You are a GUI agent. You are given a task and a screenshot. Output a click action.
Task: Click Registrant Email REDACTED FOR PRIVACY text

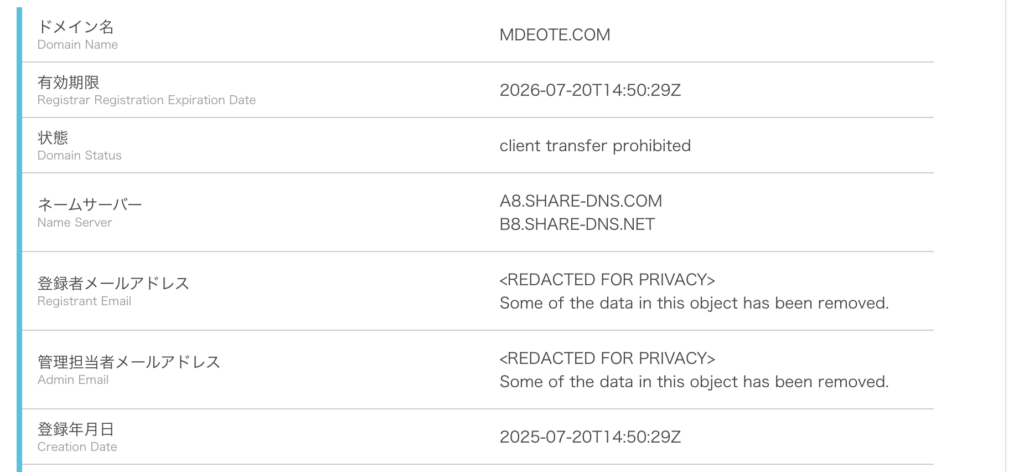pyautogui.click(x=607, y=279)
